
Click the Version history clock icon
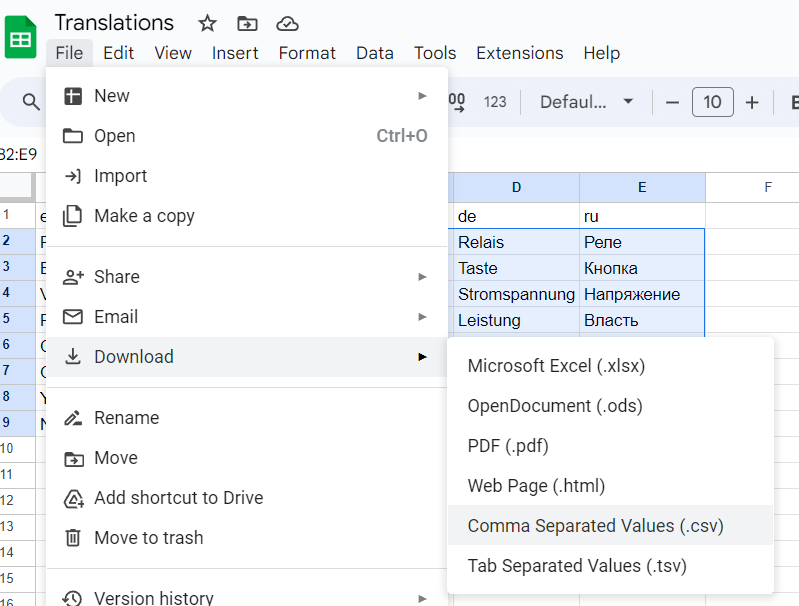[x=72, y=598]
